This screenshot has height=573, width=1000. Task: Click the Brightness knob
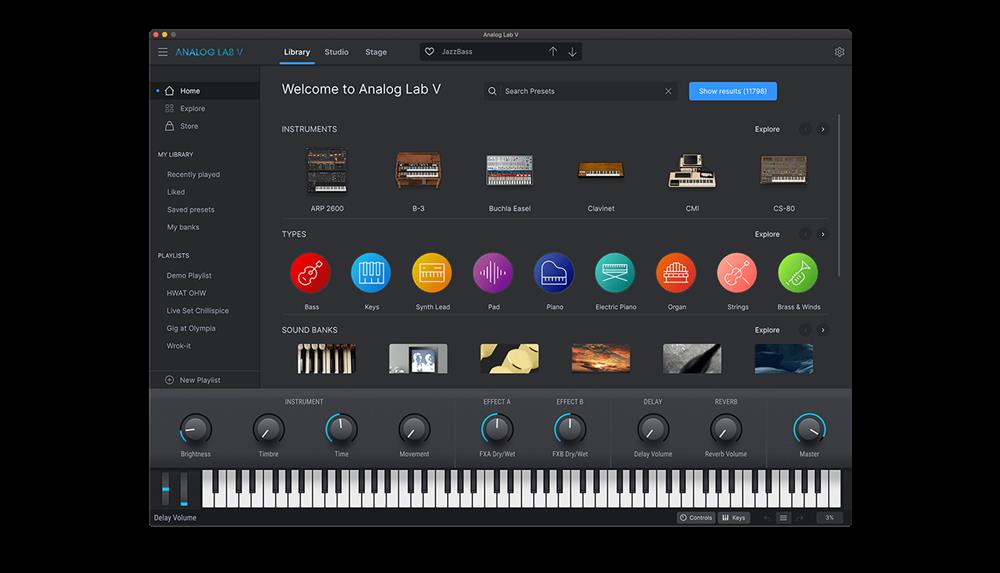195,429
